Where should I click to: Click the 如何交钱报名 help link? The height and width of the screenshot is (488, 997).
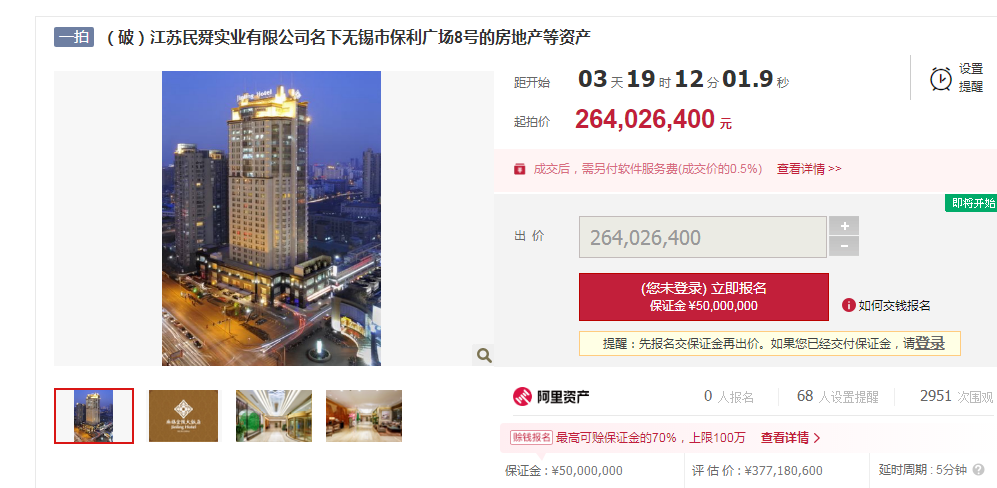(894, 305)
